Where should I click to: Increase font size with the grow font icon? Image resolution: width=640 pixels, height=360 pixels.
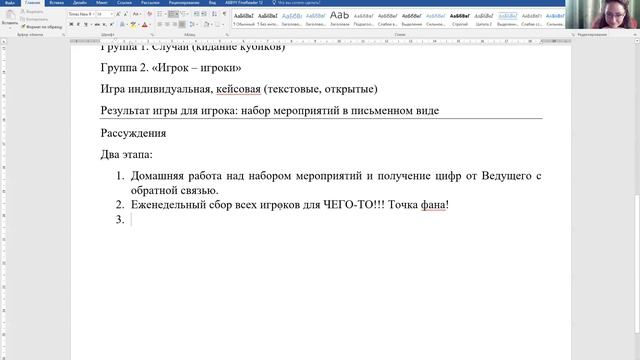[118, 14]
